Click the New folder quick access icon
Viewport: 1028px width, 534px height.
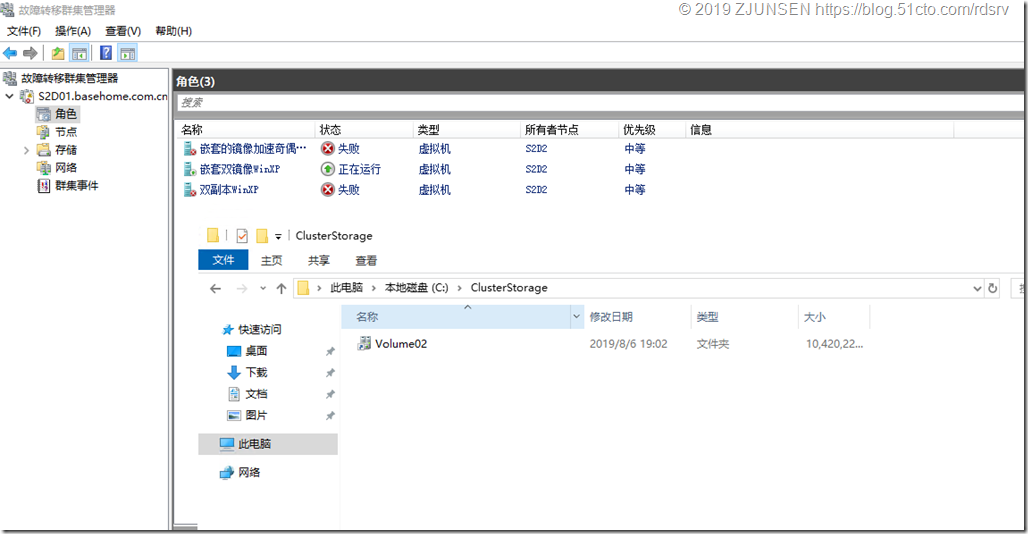262,236
